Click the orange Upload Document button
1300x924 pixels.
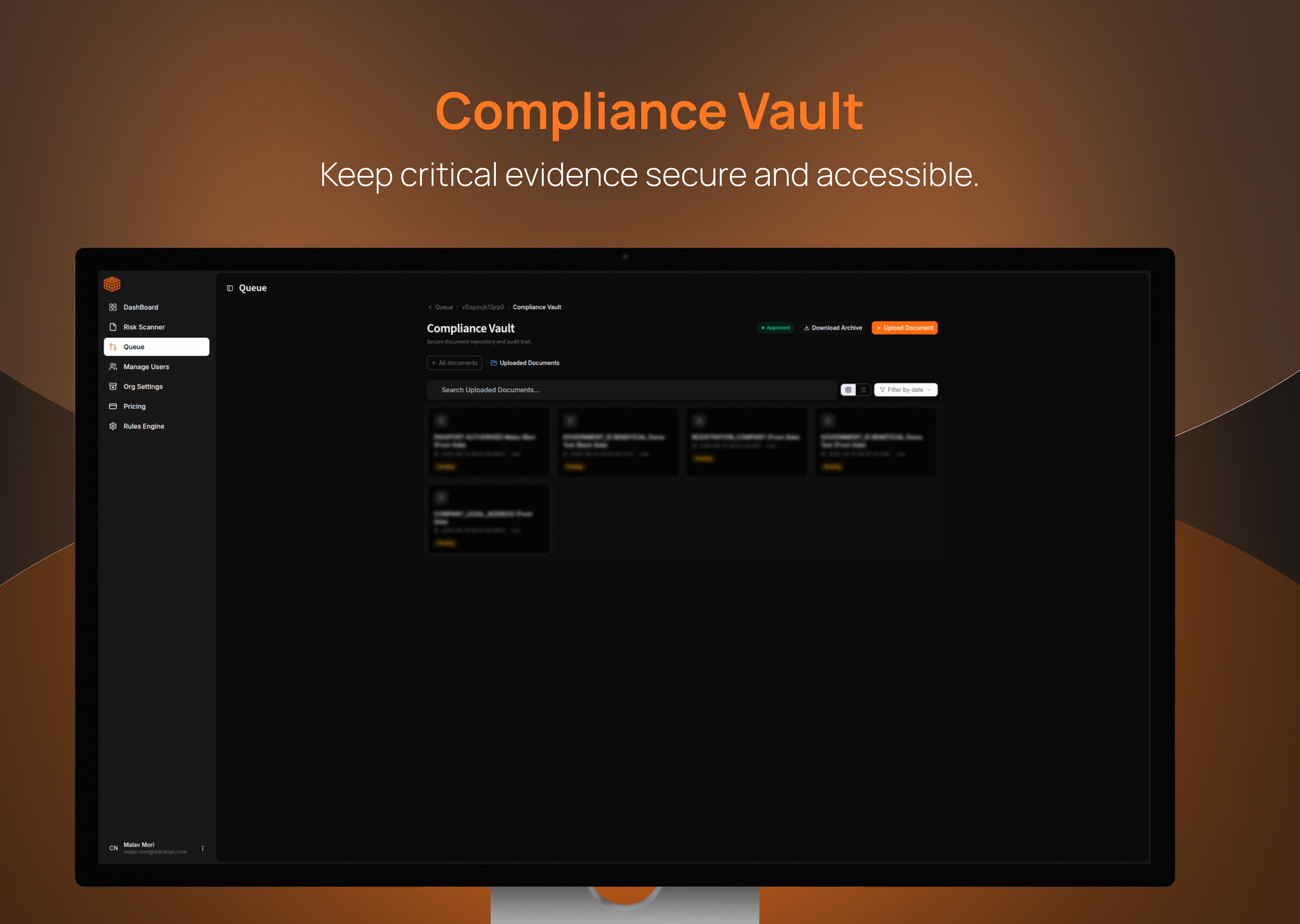904,328
